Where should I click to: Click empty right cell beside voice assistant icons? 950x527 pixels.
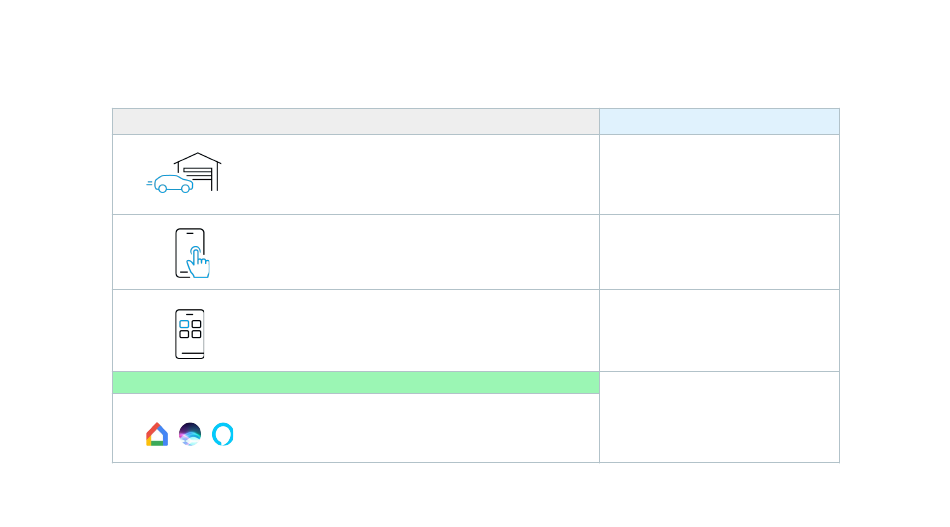pyautogui.click(x=719, y=417)
